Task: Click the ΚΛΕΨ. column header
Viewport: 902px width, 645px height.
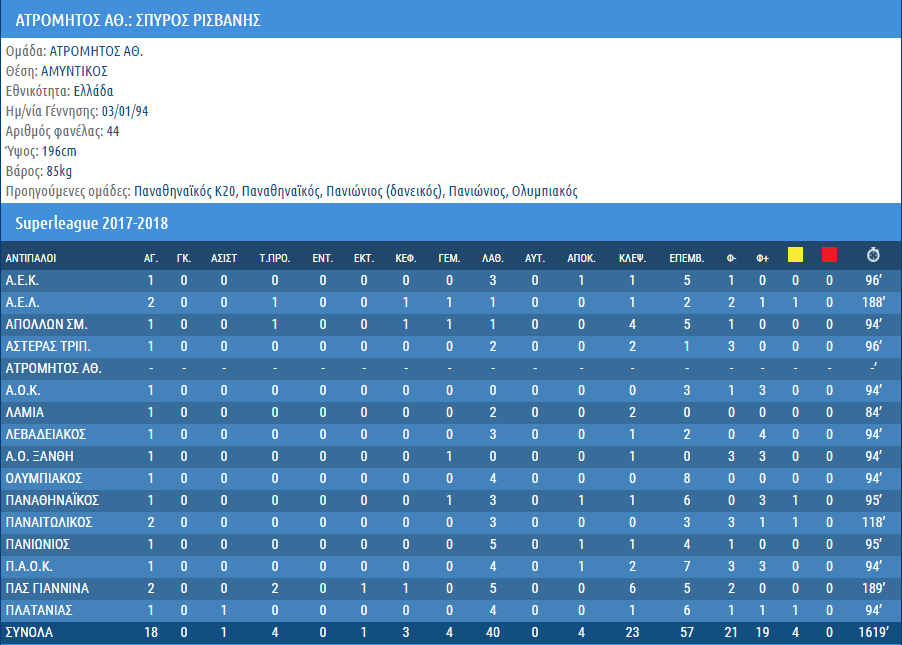Action: tap(632, 258)
